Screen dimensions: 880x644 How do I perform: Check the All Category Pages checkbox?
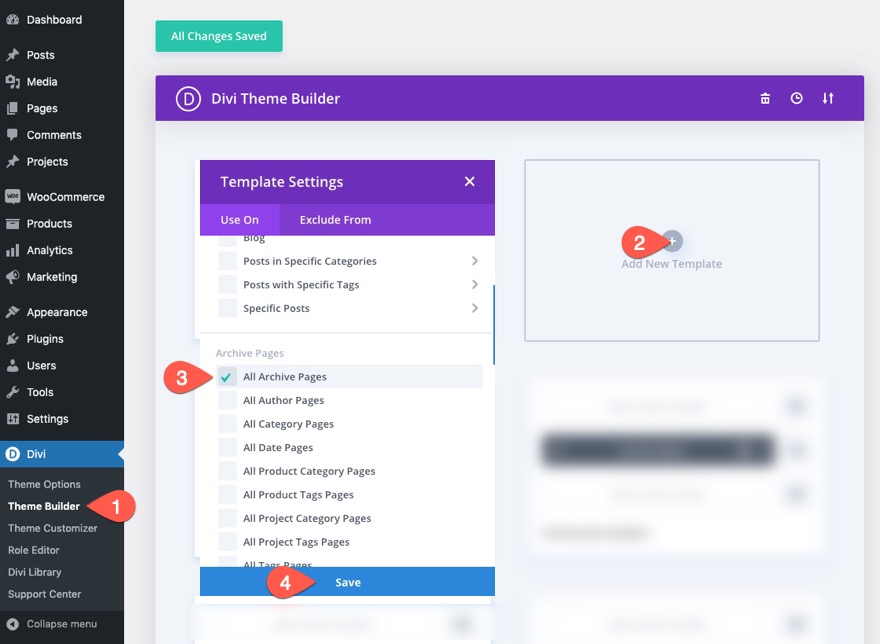[227, 424]
